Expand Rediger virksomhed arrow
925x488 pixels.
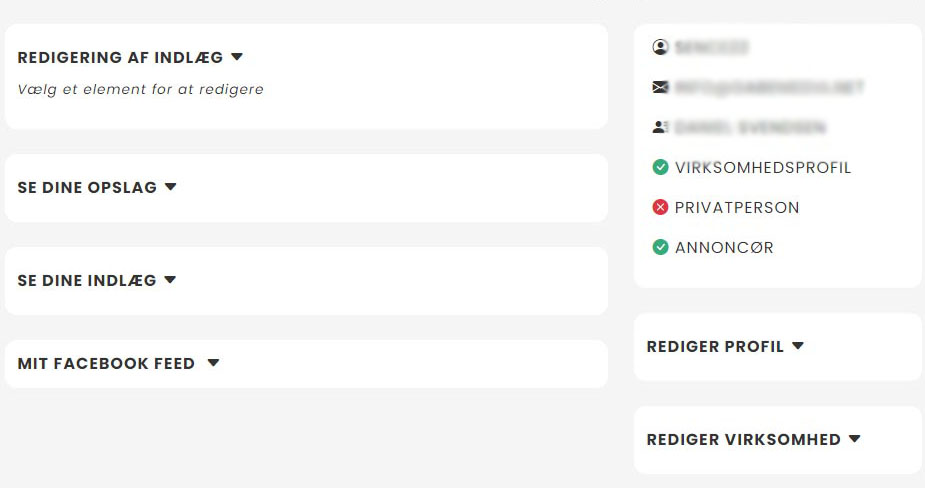[x=855, y=439]
